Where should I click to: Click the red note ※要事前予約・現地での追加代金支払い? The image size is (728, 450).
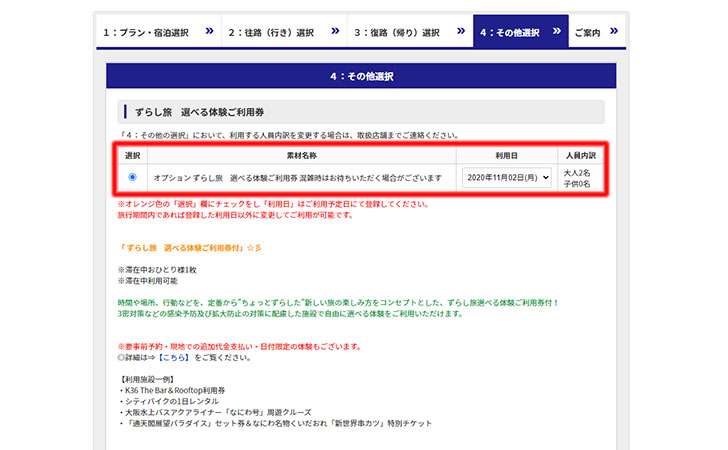240,346
